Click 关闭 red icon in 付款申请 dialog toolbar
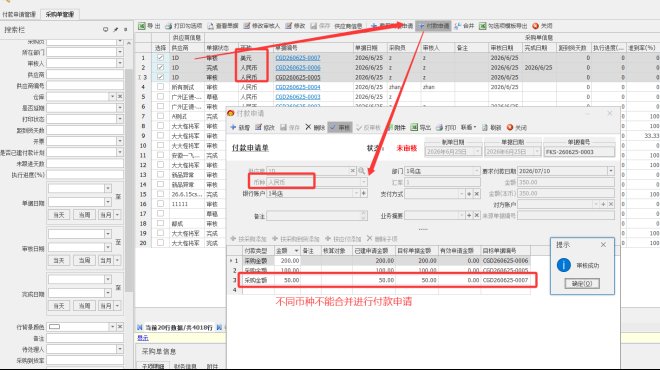Viewport: 660px width, 370px height. pyautogui.click(x=510, y=127)
